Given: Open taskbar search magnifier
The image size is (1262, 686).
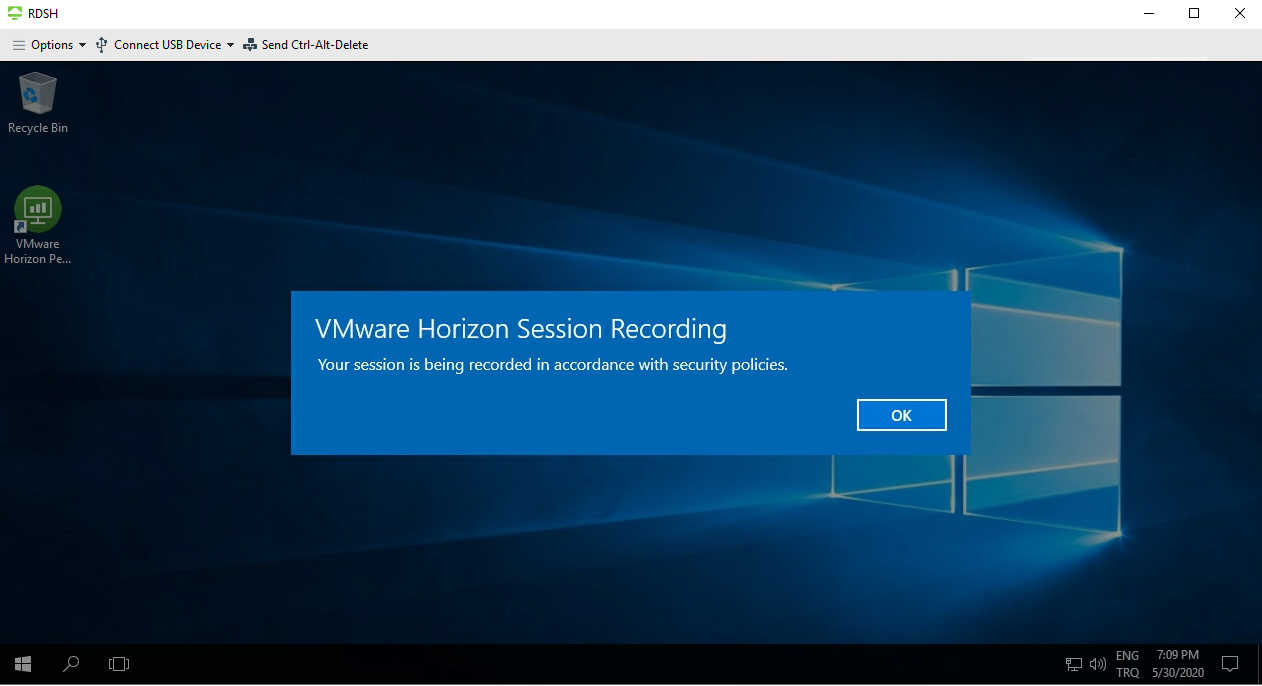Looking at the screenshot, I should [71, 664].
